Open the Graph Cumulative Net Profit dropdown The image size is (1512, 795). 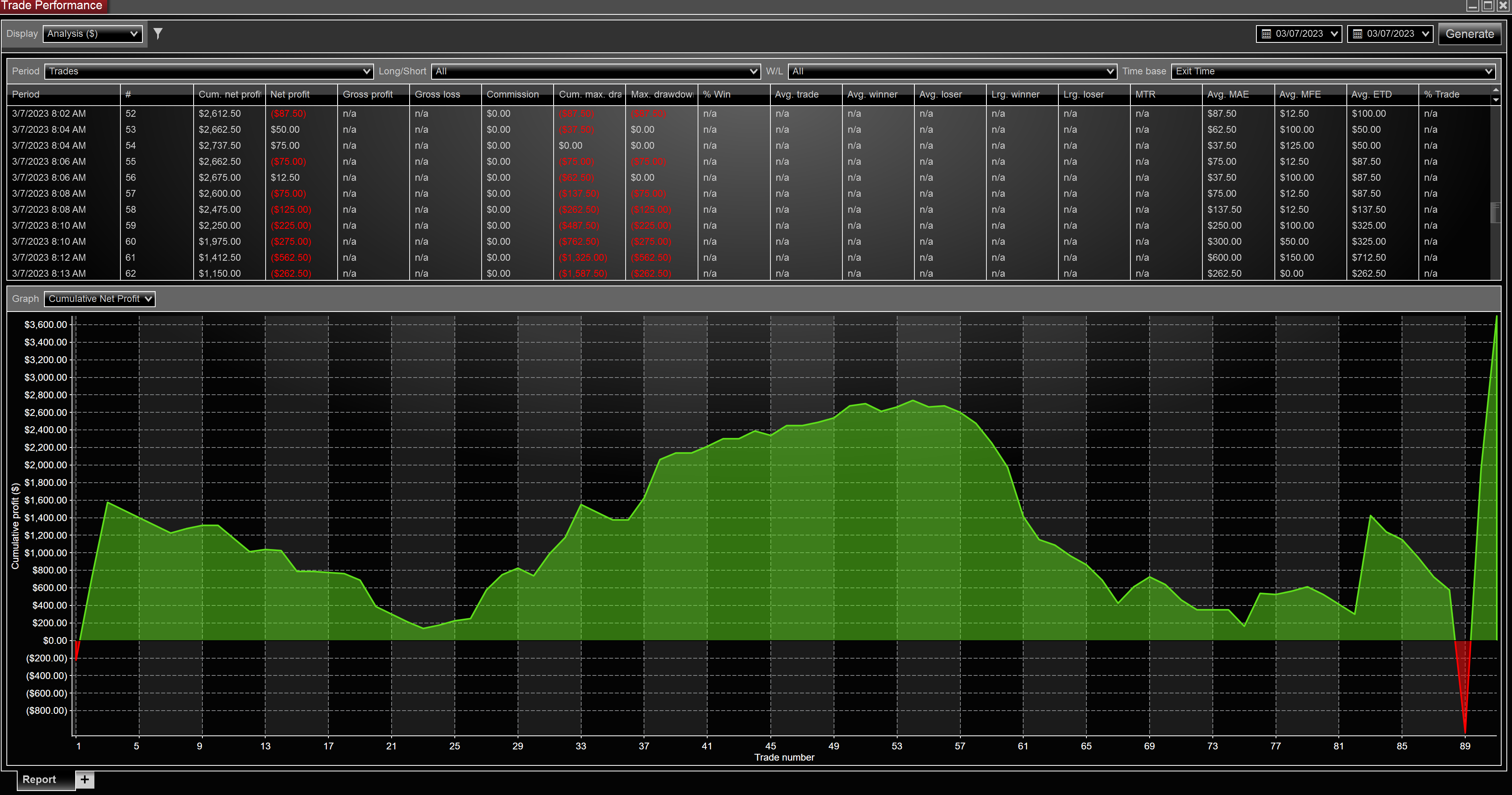(x=100, y=299)
